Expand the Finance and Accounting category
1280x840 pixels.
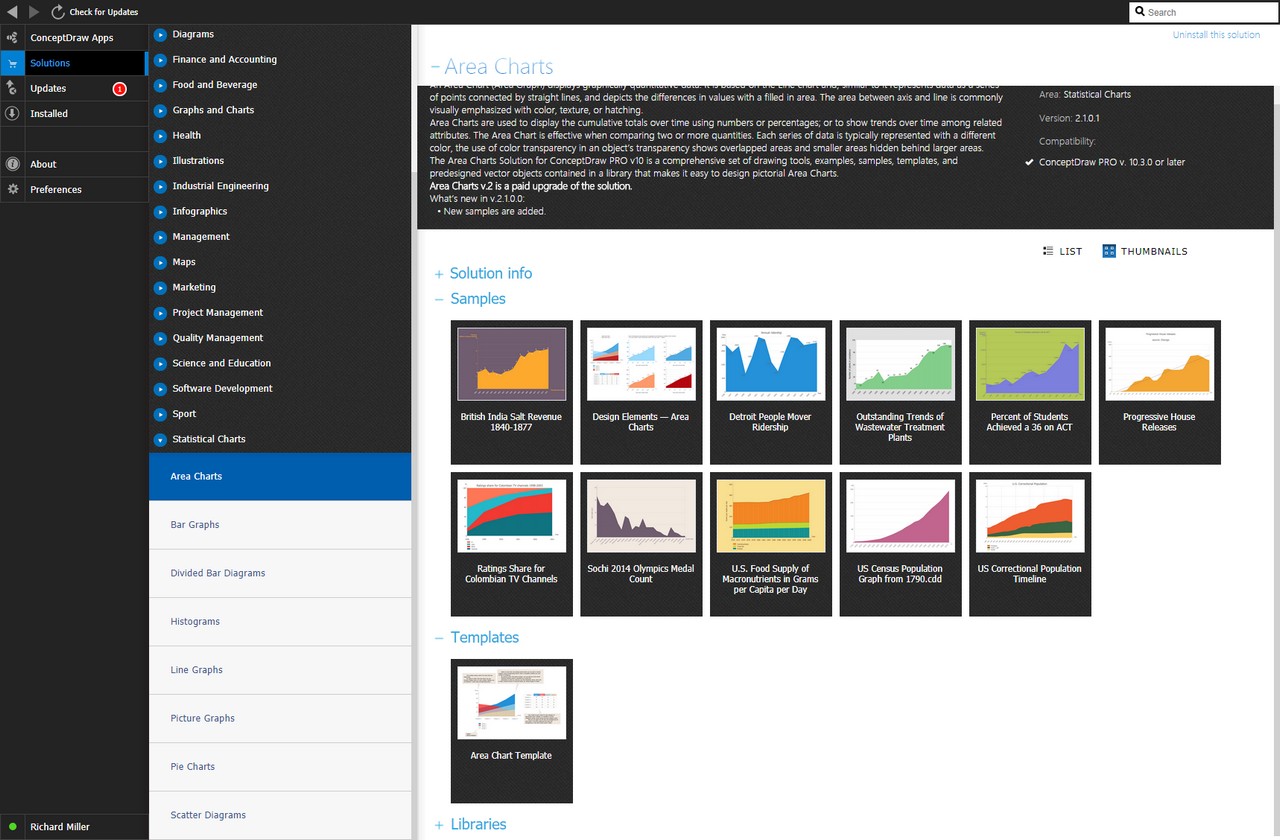pos(160,60)
